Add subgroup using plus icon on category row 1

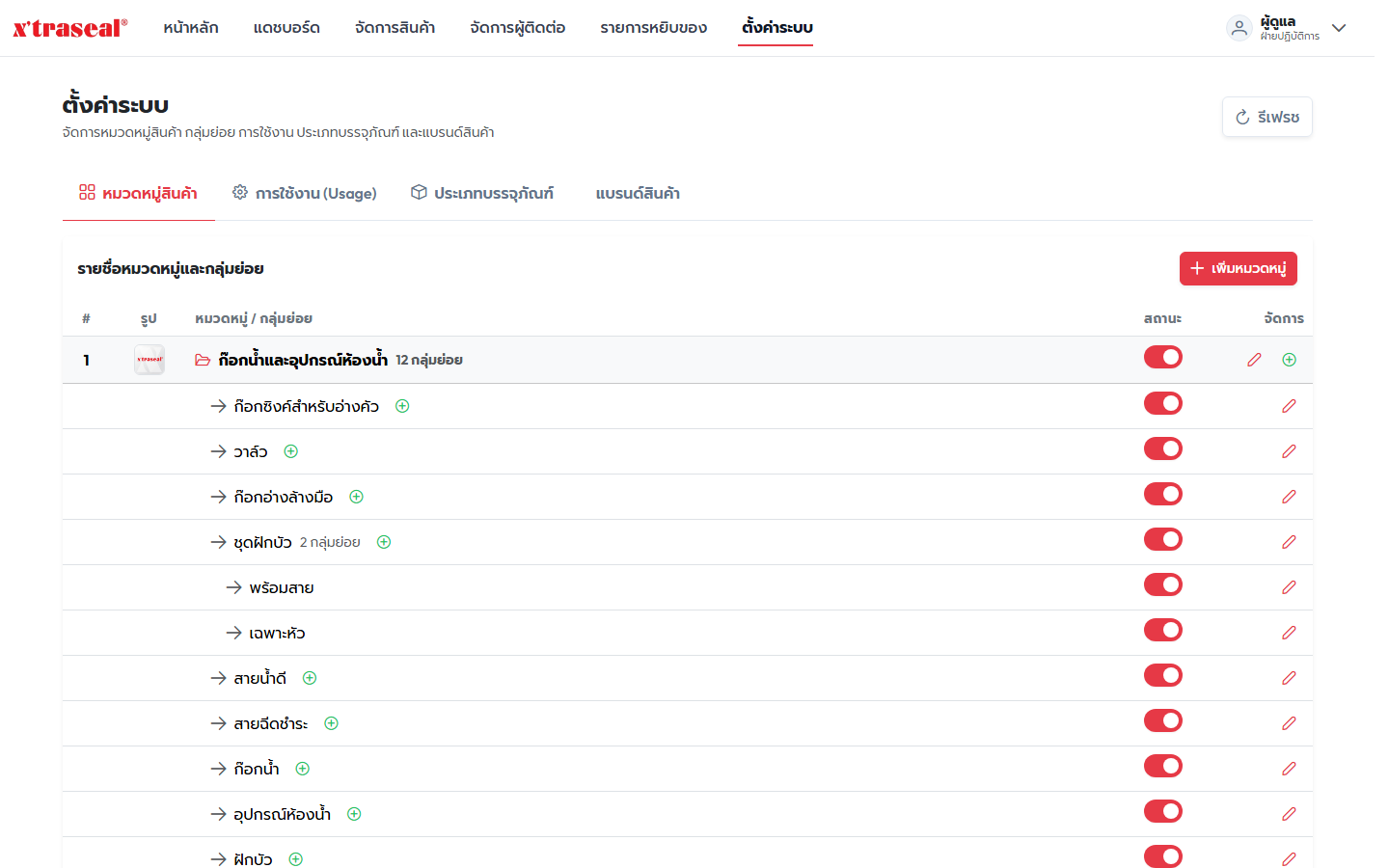[x=1290, y=360]
